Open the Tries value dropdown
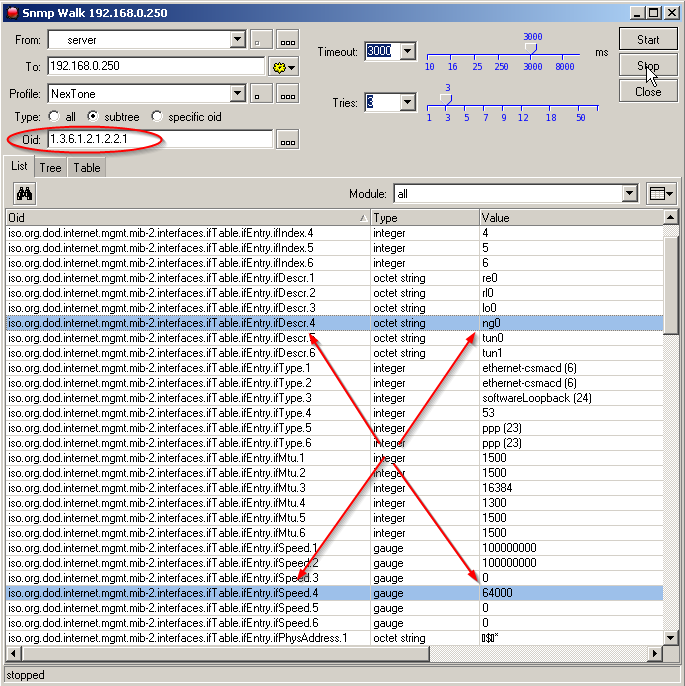This screenshot has height=686, width=685. (408, 102)
